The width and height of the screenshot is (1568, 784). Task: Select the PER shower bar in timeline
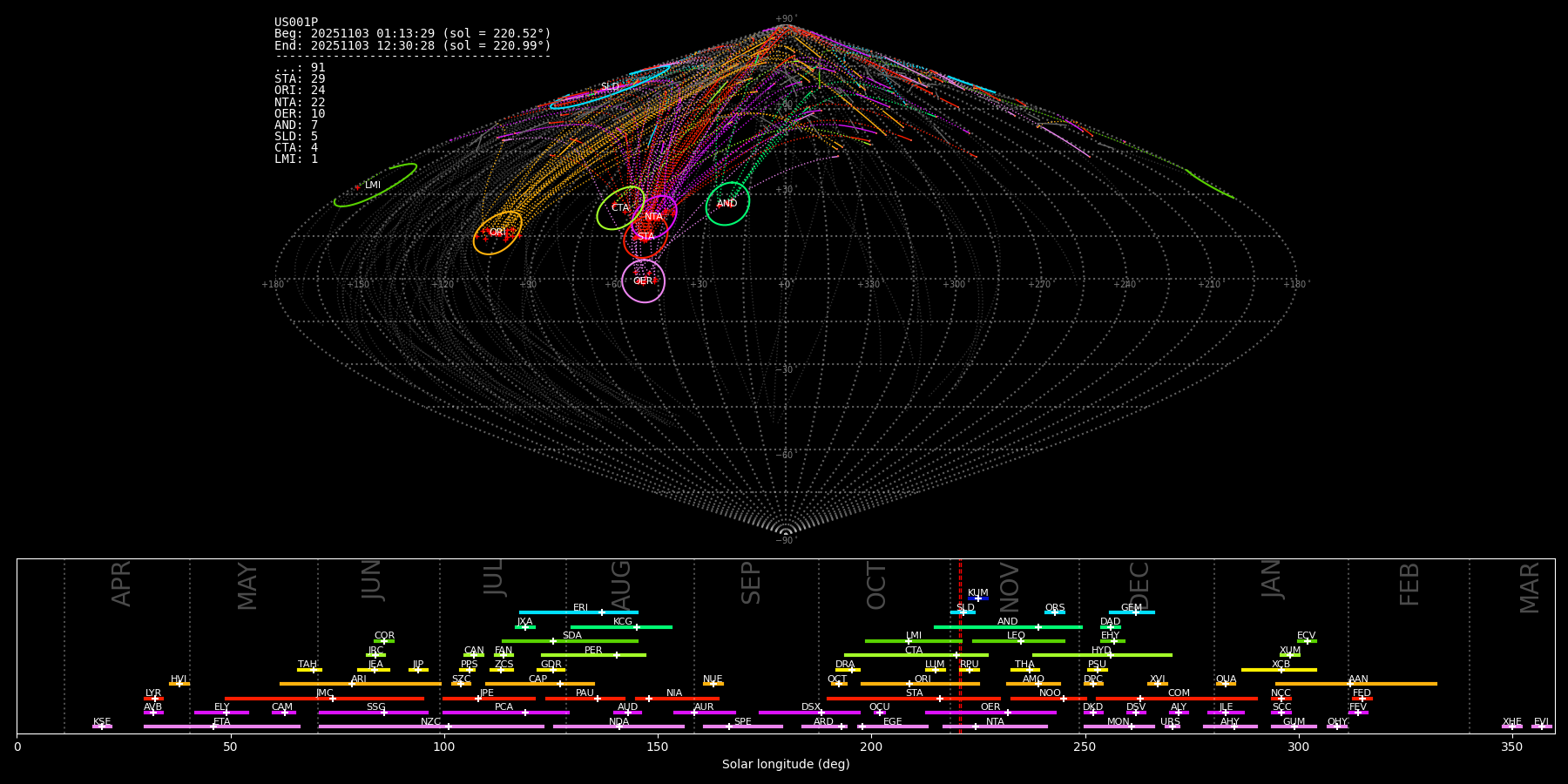(x=593, y=655)
